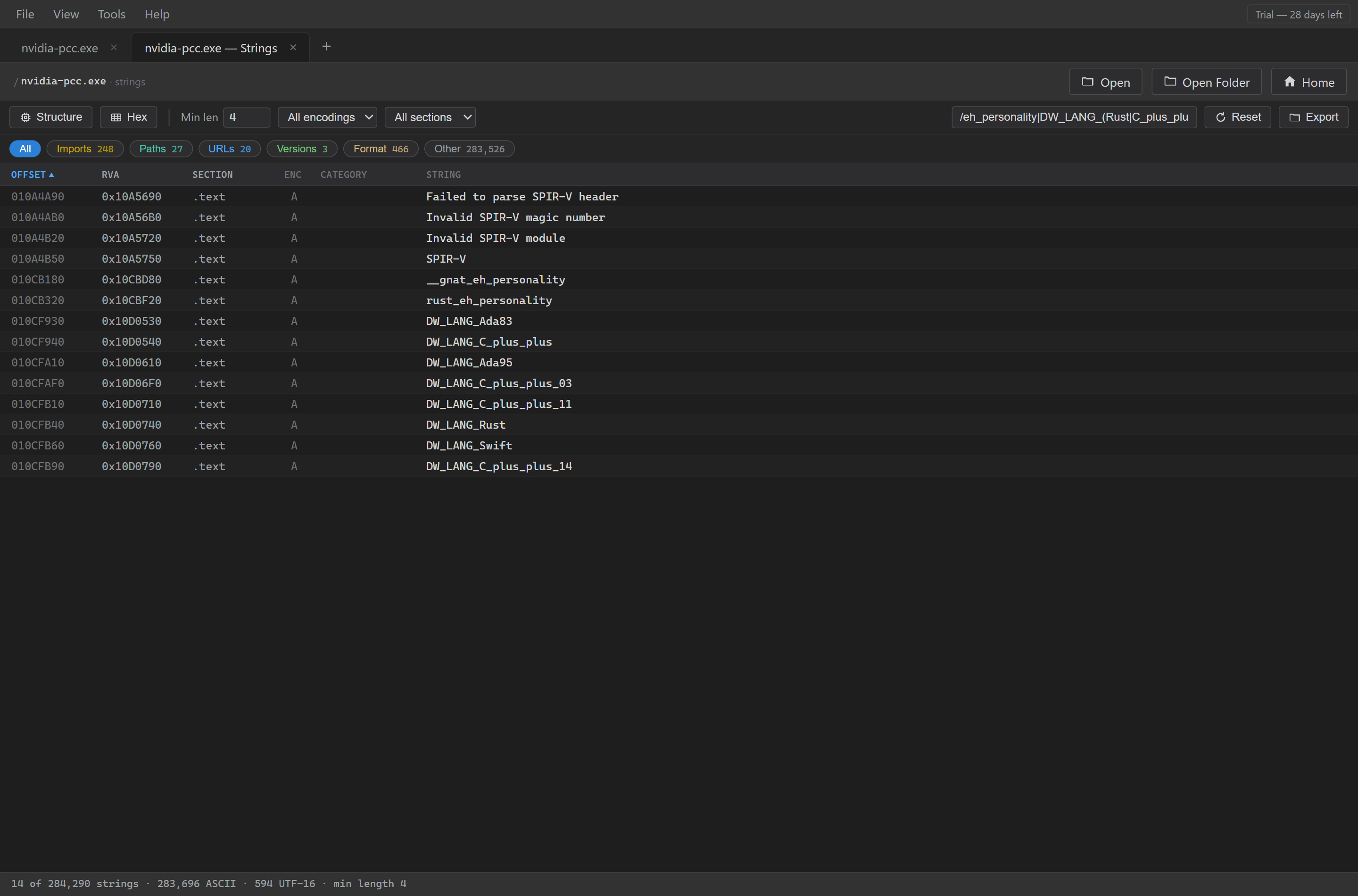Focus the Min len input field
Image resolution: width=1358 pixels, height=896 pixels.
point(246,117)
